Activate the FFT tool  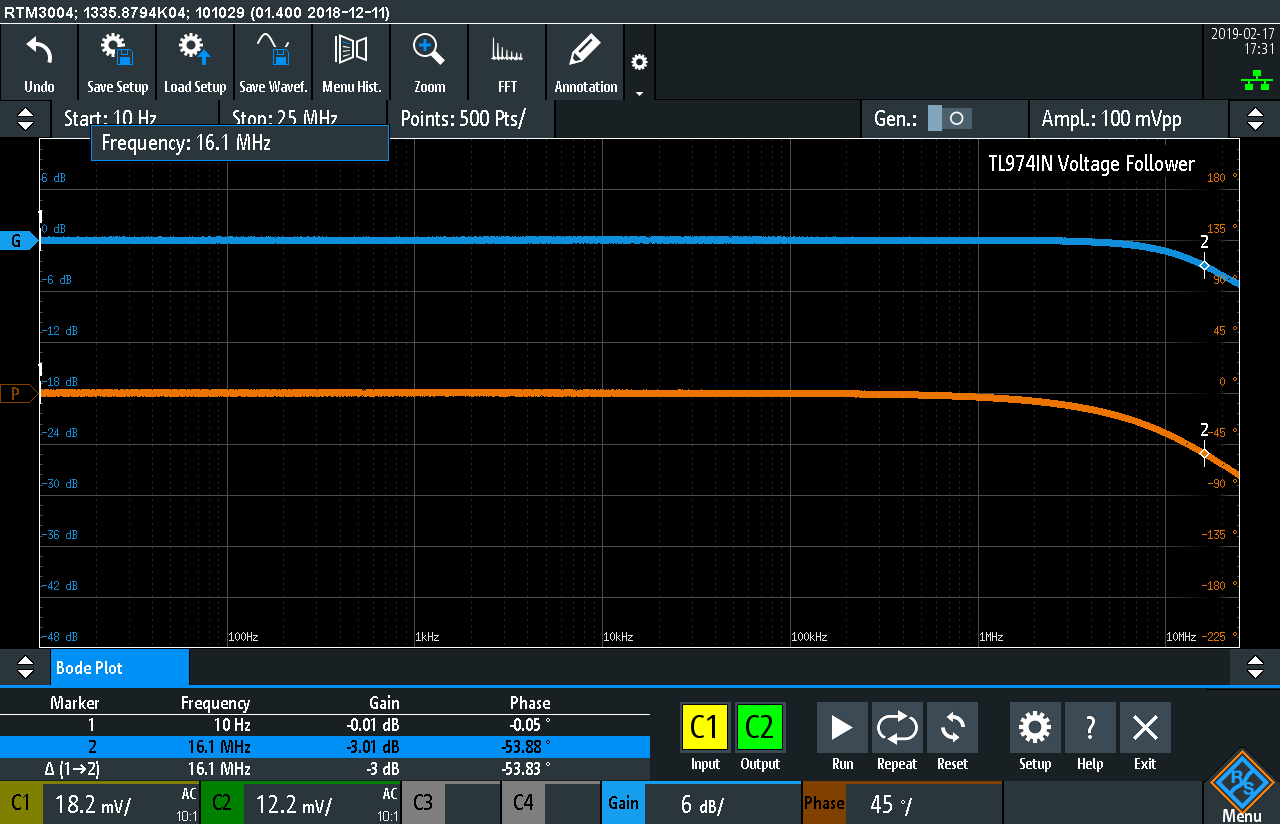507,62
